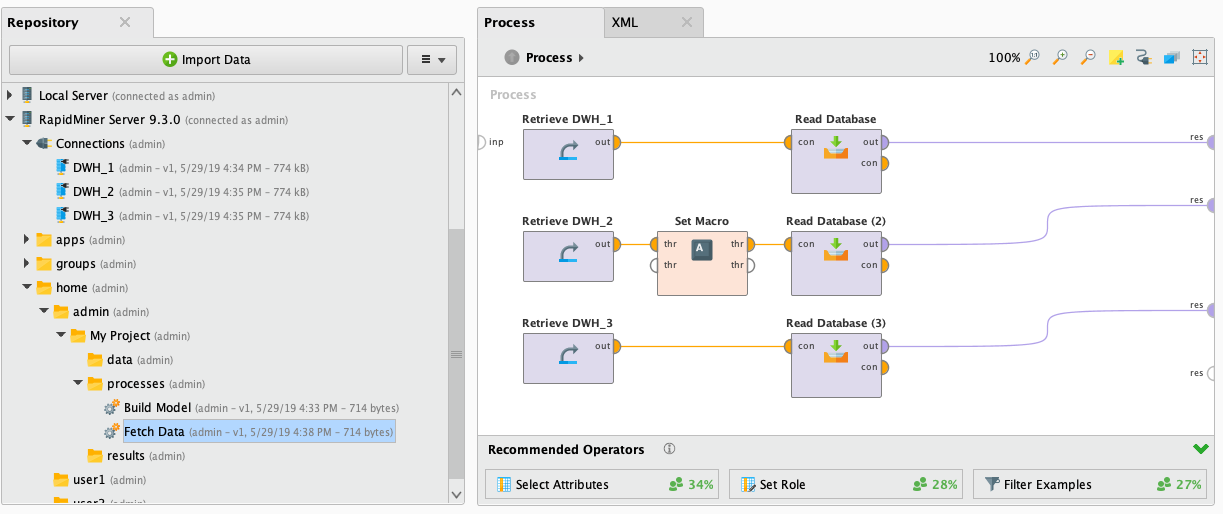Click the Recommended Operators info icon
Screen dimensions: 1223x514
[669, 449]
